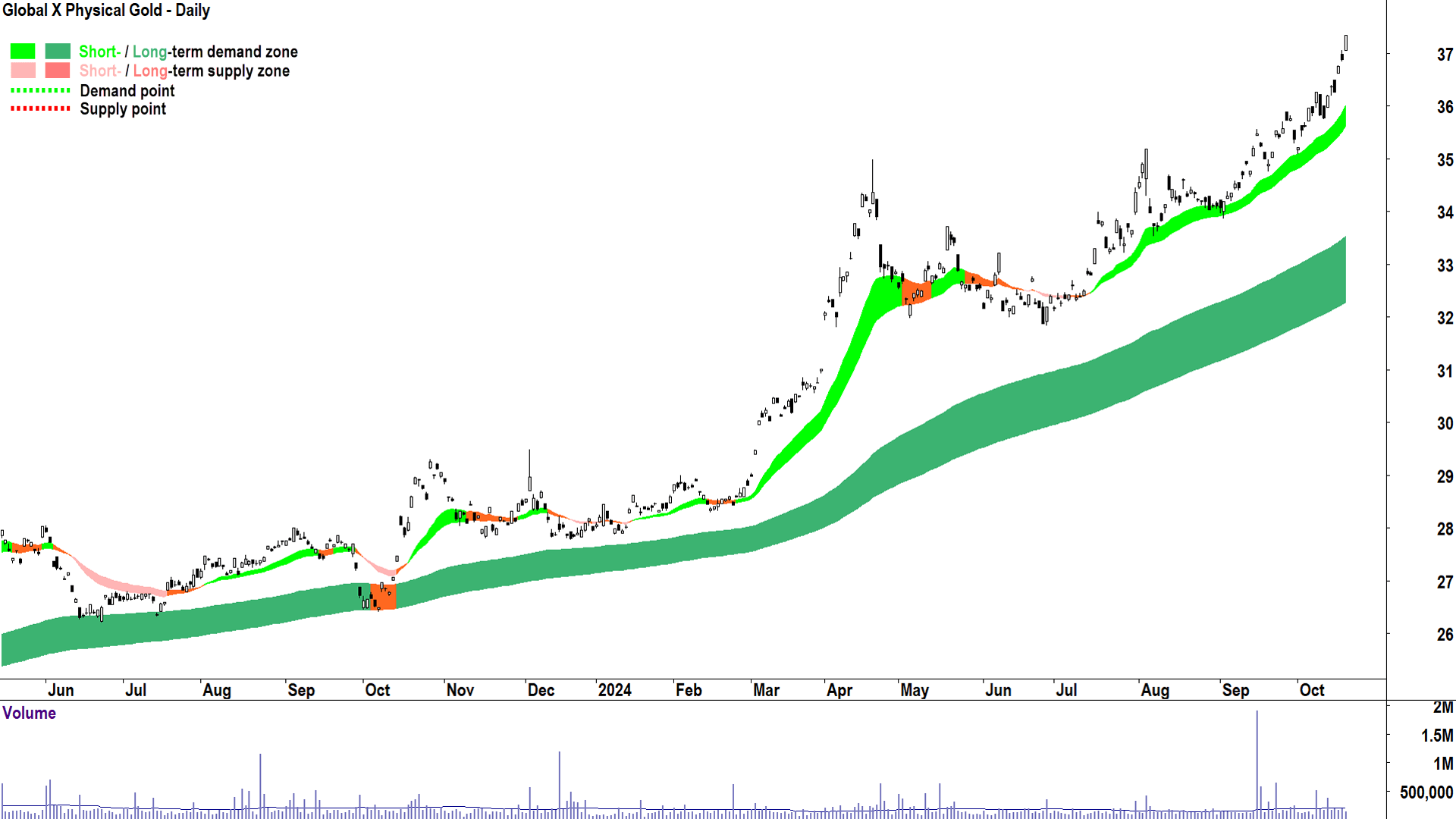The image size is (1456, 819).
Task: Click the red dotted Supply point marker
Action: point(40,108)
